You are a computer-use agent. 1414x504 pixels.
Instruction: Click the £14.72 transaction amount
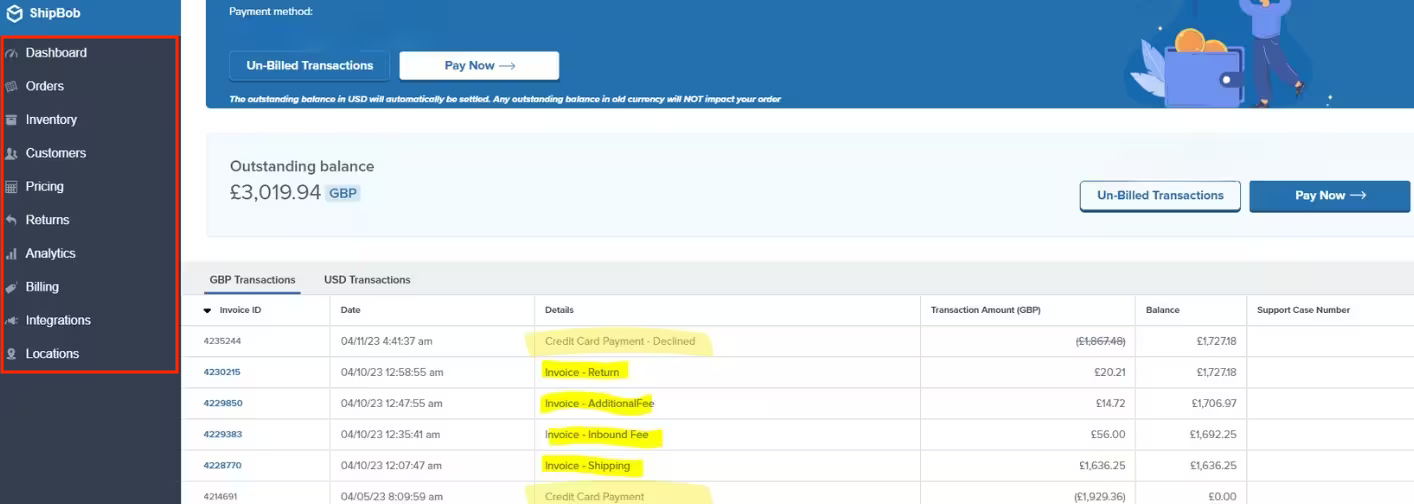click(x=1109, y=403)
